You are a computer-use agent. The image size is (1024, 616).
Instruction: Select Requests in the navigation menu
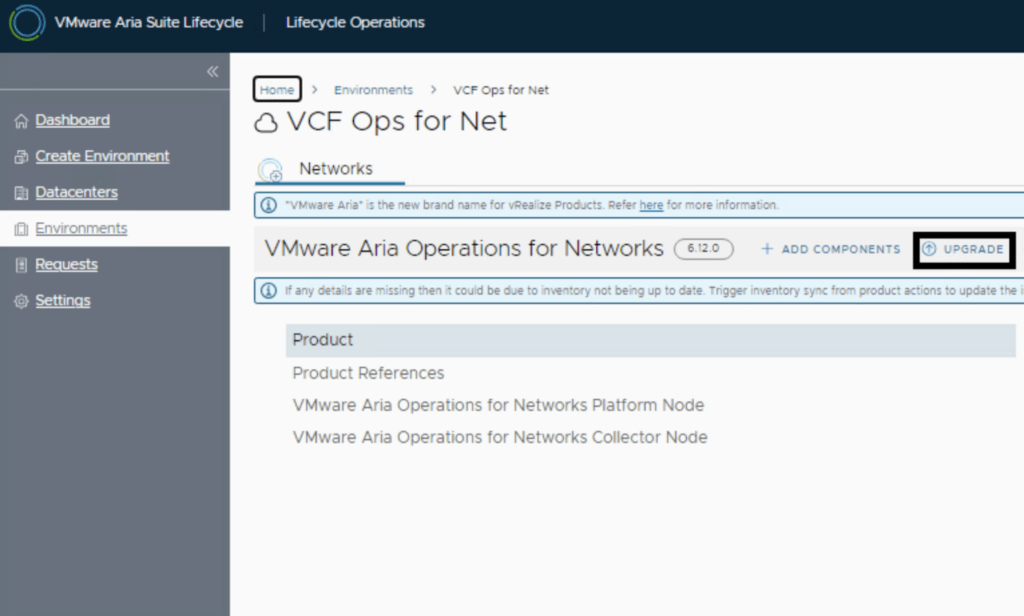tap(66, 264)
